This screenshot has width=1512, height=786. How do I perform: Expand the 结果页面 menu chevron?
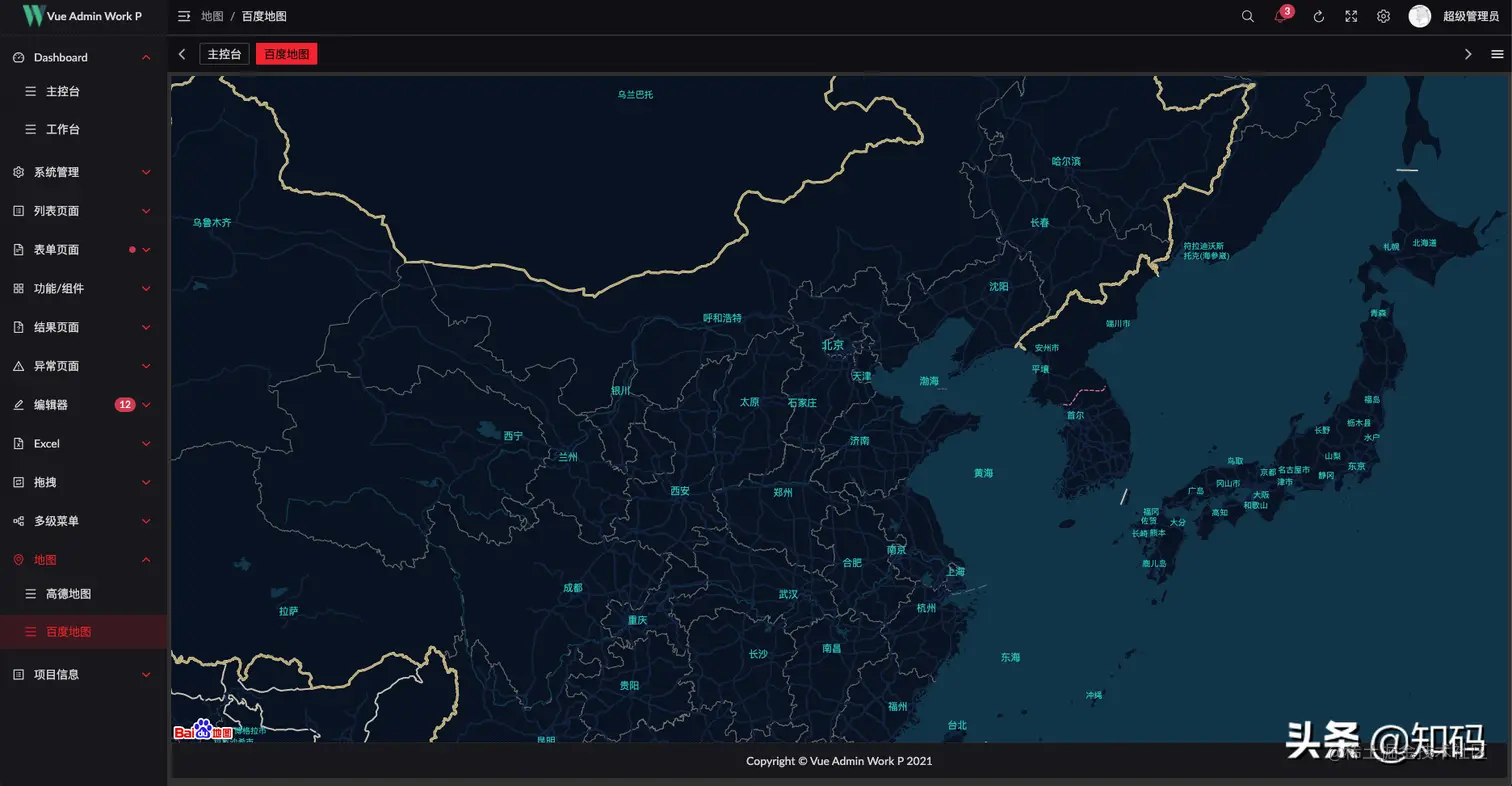pyautogui.click(x=146, y=327)
